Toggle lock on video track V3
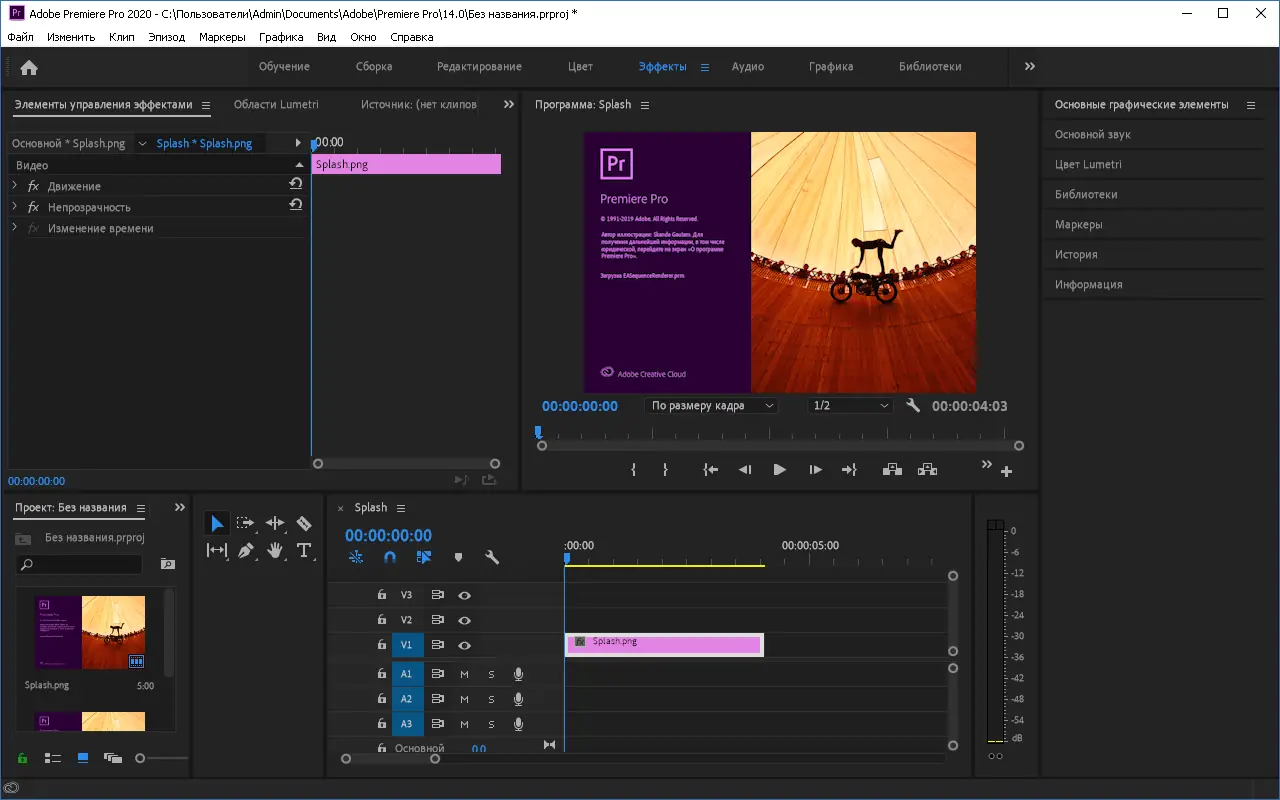The height and width of the screenshot is (800, 1280). 381,595
